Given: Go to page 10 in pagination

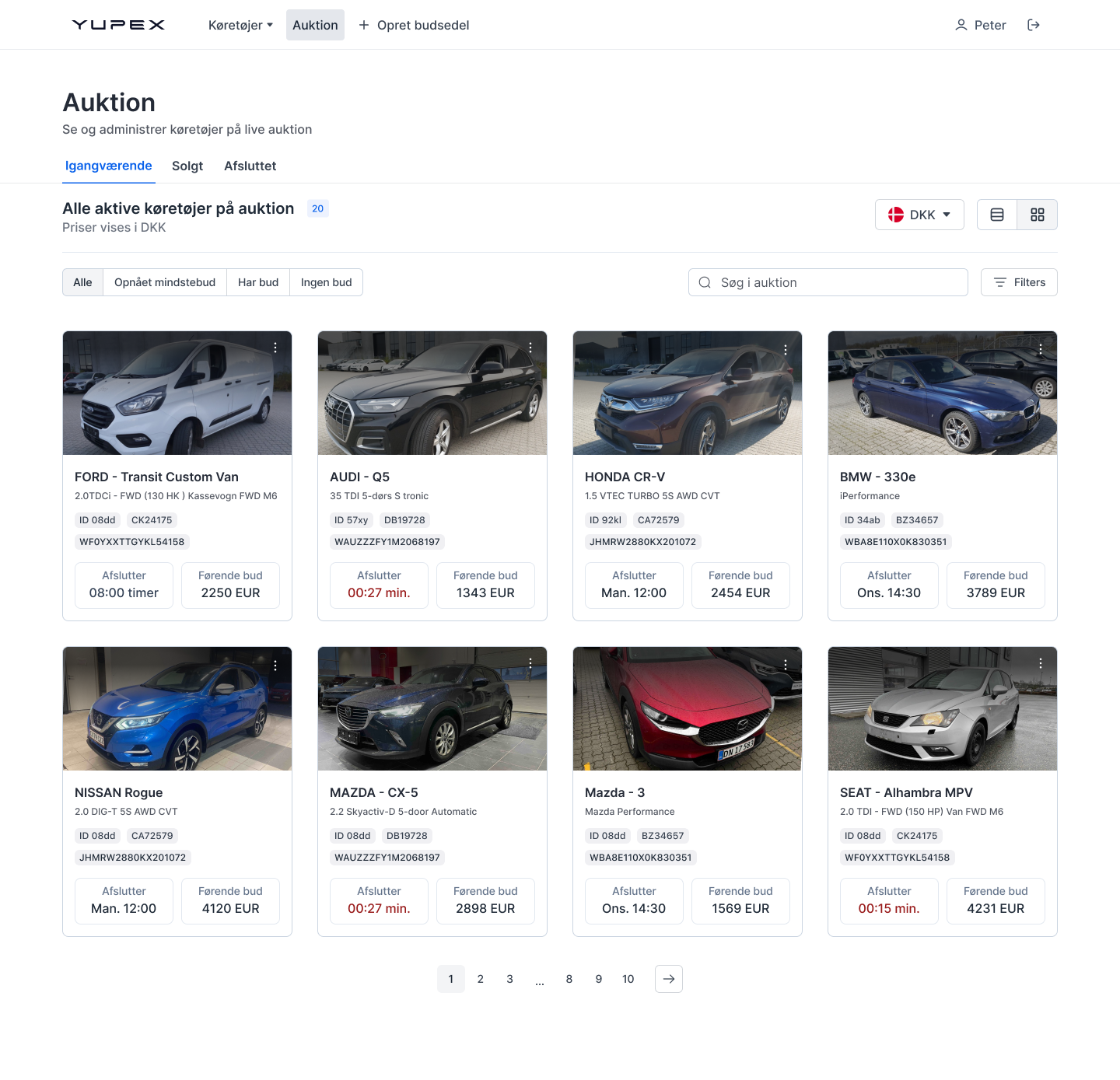Looking at the screenshot, I should point(628,979).
